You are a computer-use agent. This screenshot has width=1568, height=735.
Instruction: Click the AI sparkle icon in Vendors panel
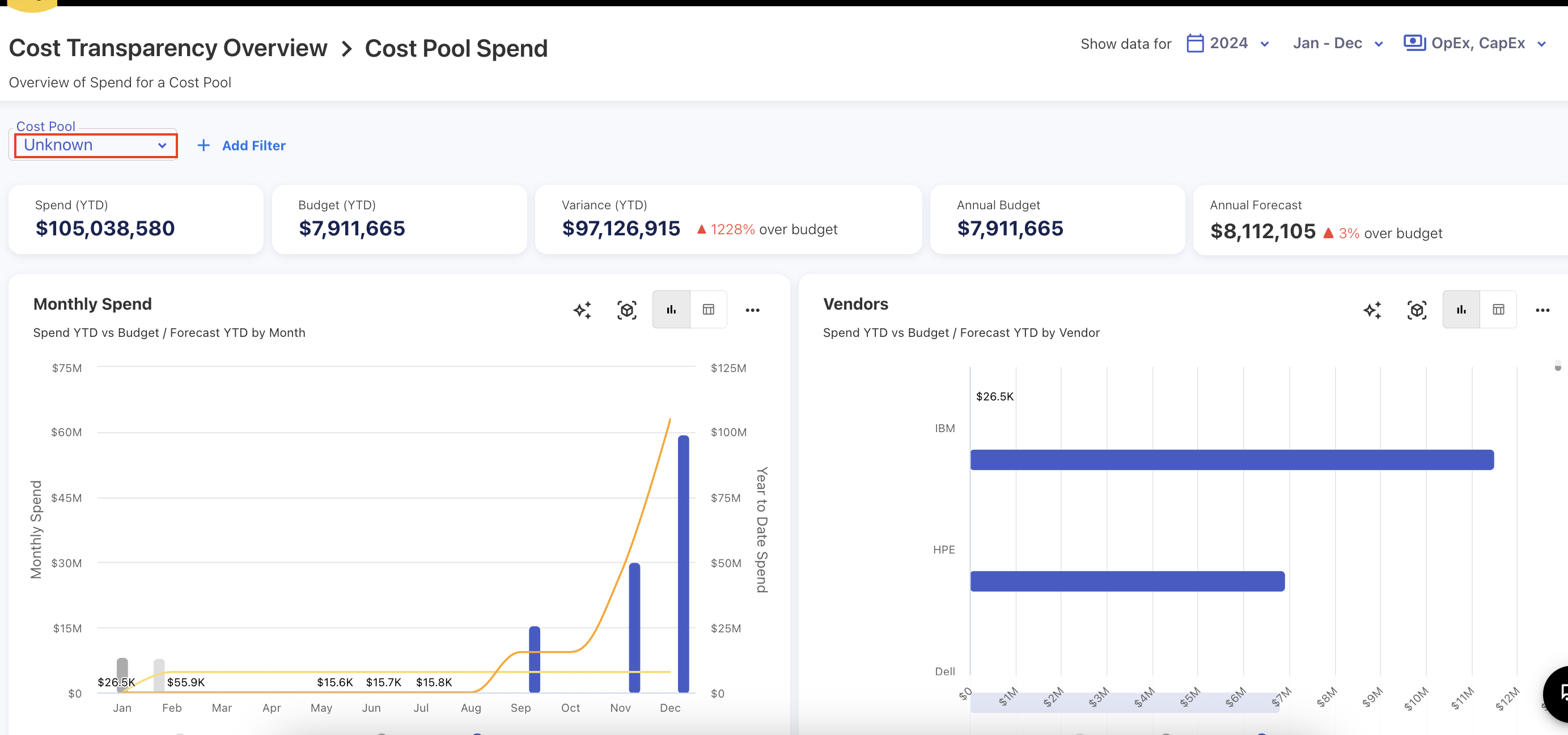coord(1372,310)
